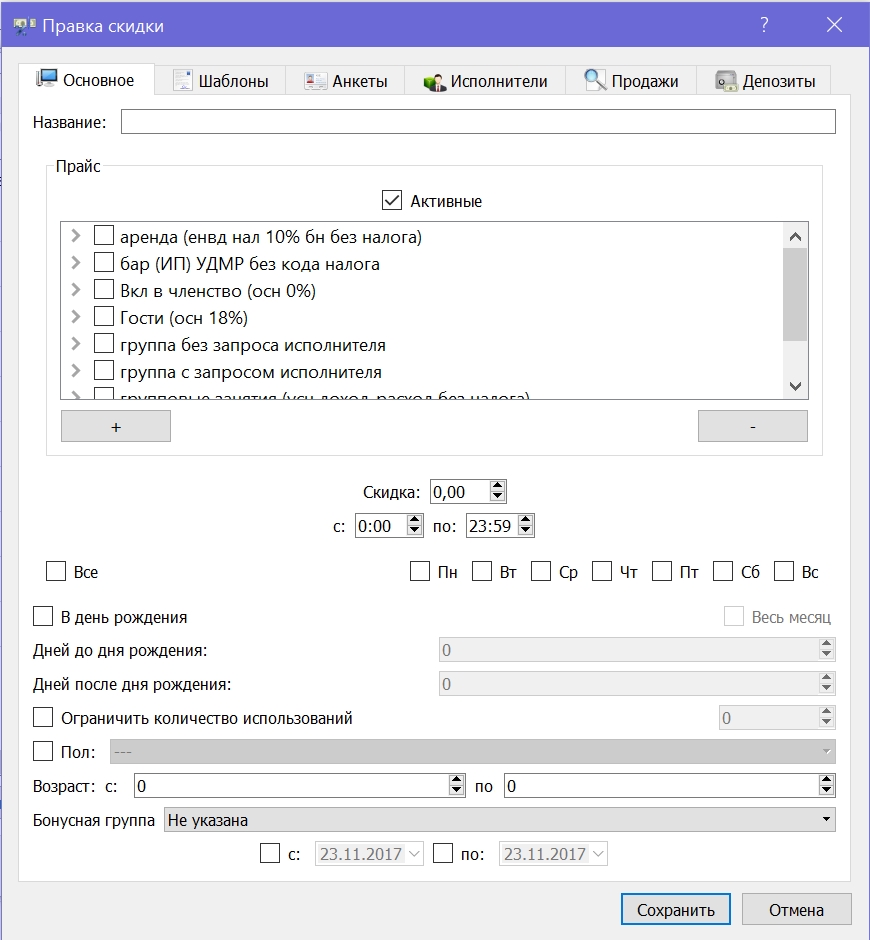Image resolution: width=870 pixels, height=940 pixels.
Task: Check the Чт weekday checkbox
Action: pos(601,571)
